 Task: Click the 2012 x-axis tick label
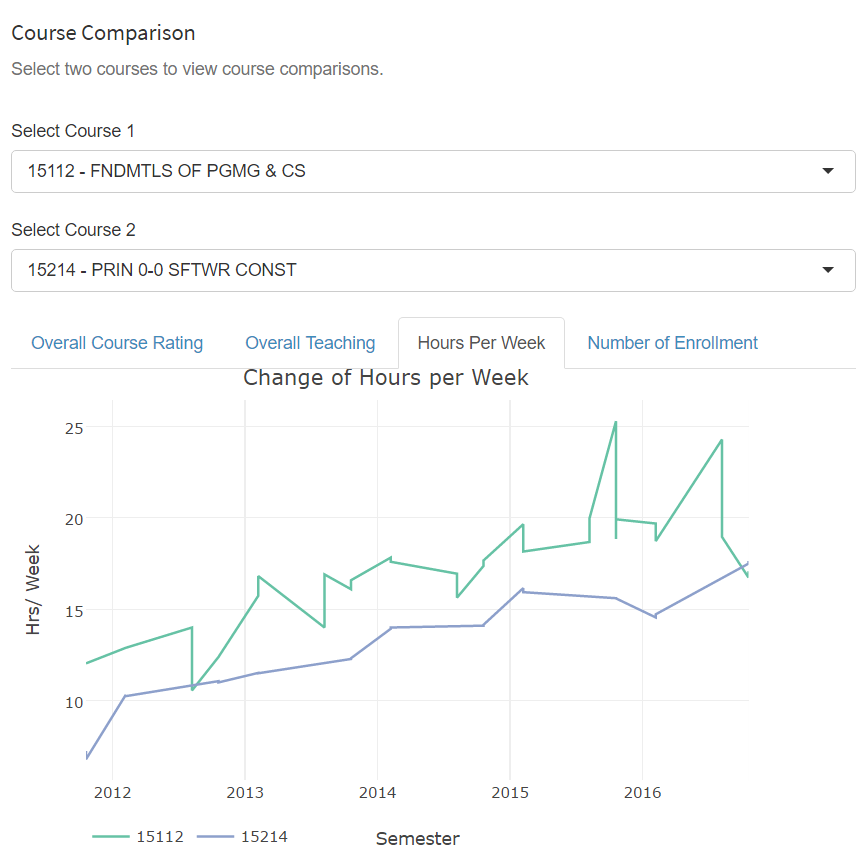112,793
